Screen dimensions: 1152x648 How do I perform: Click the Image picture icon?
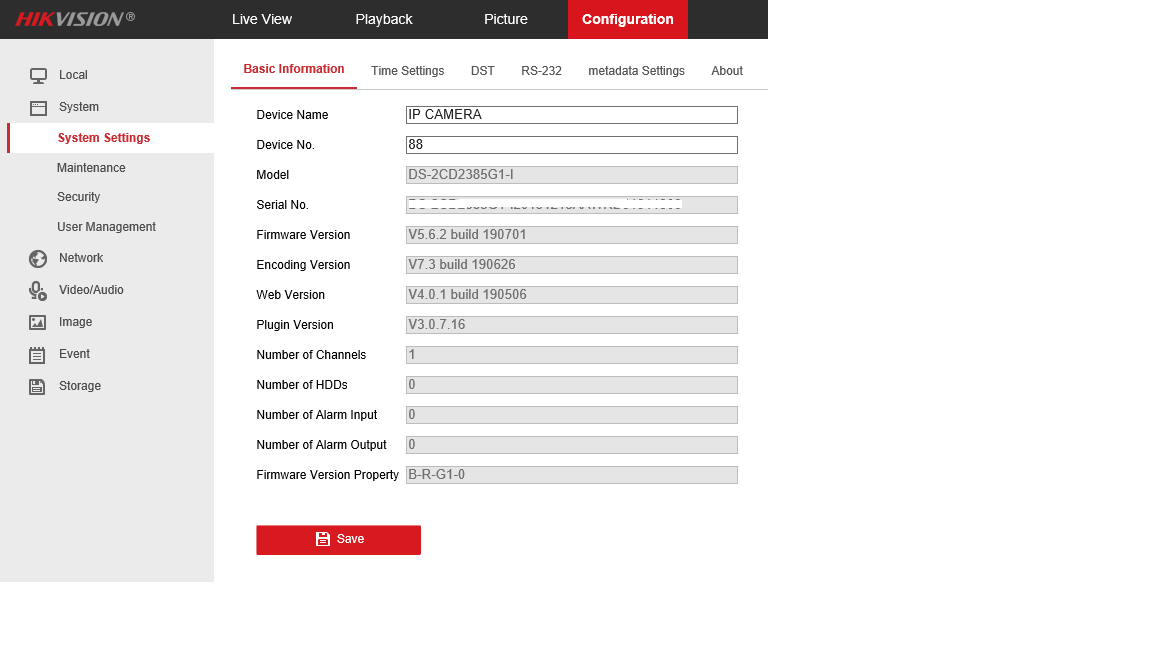click(x=38, y=323)
